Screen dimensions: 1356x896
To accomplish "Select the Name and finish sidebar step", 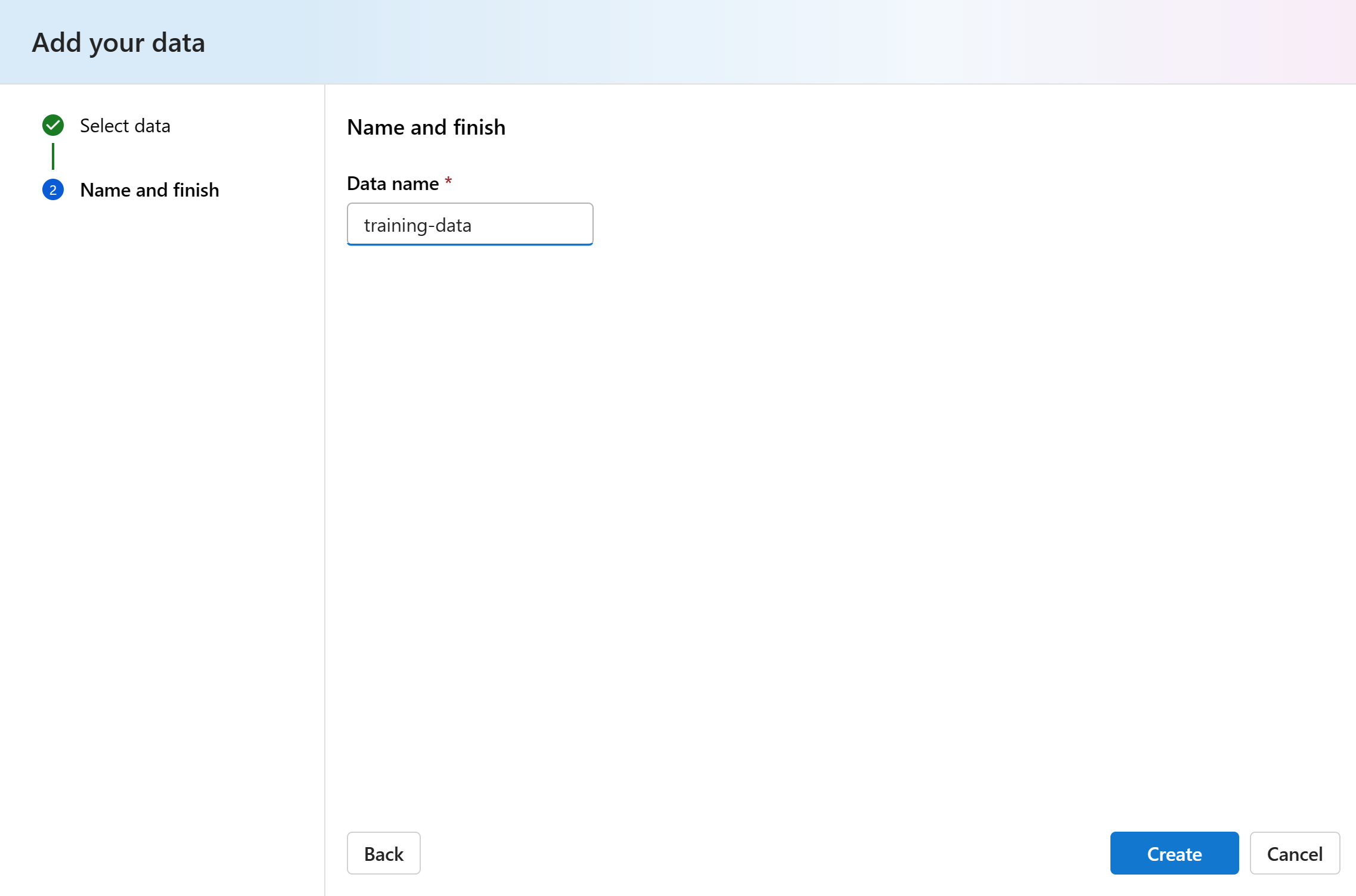I will pyautogui.click(x=150, y=190).
